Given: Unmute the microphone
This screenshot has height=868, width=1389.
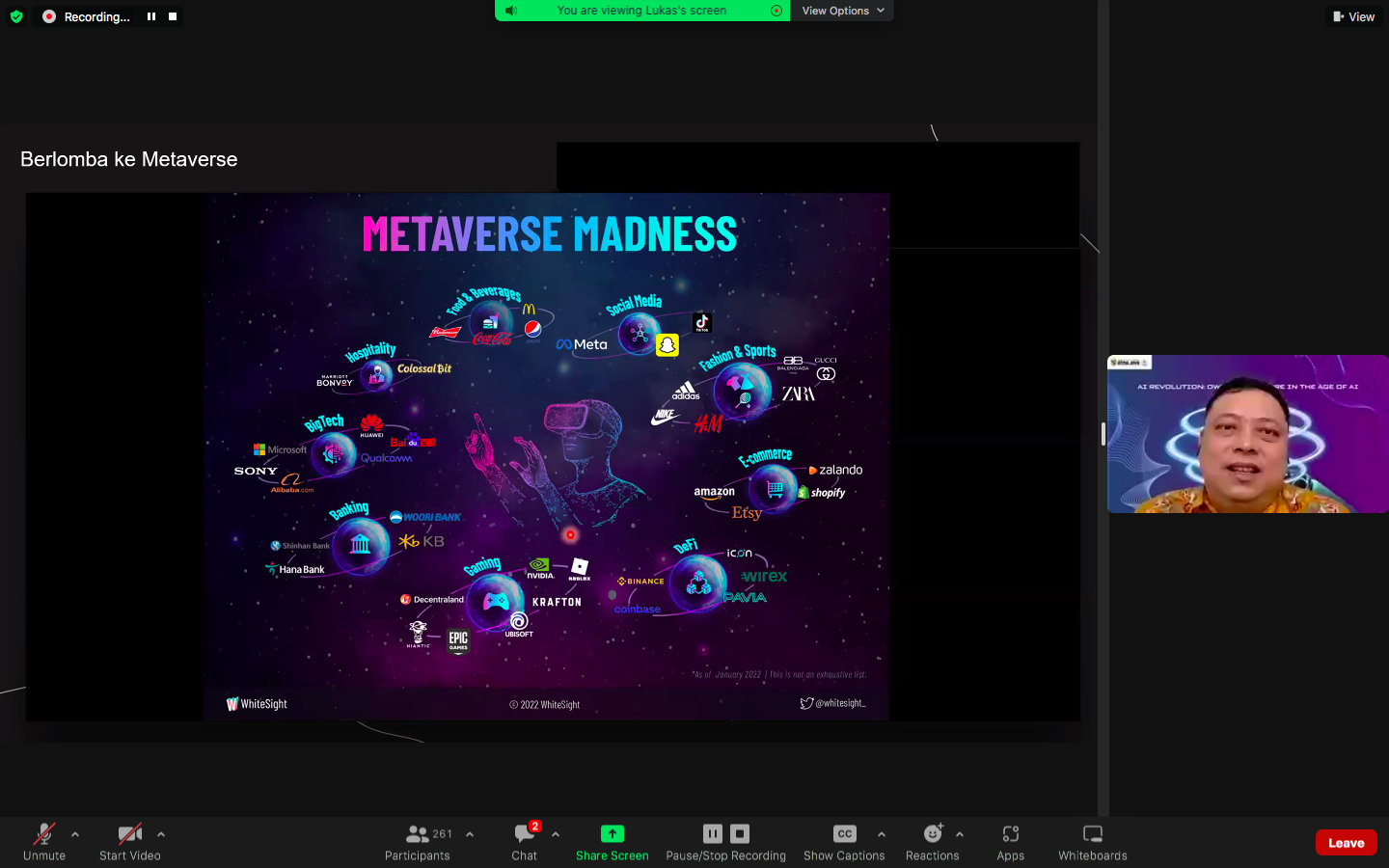Looking at the screenshot, I should pyautogui.click(x=44, y=841).
